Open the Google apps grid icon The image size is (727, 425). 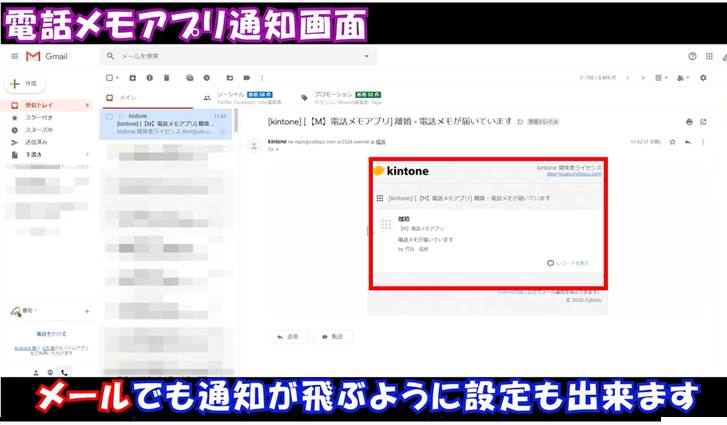pyautogui.click(x=709, y=56)
